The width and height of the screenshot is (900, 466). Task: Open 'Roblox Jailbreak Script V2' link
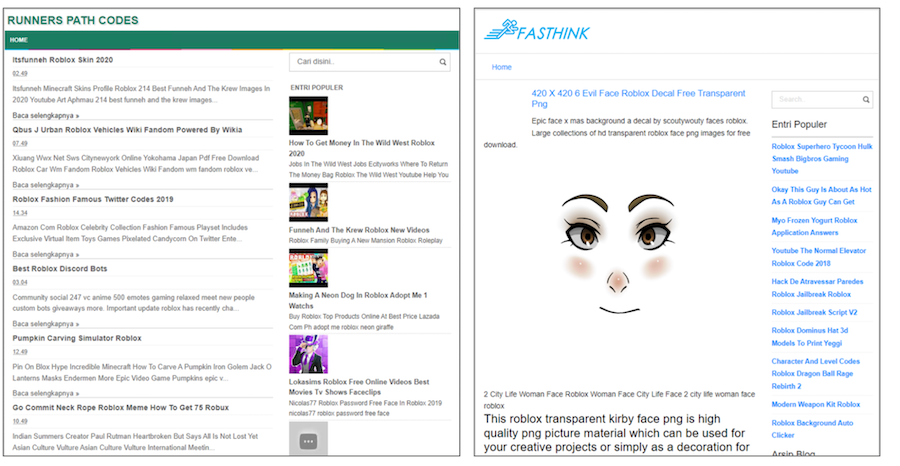point(814,312)
